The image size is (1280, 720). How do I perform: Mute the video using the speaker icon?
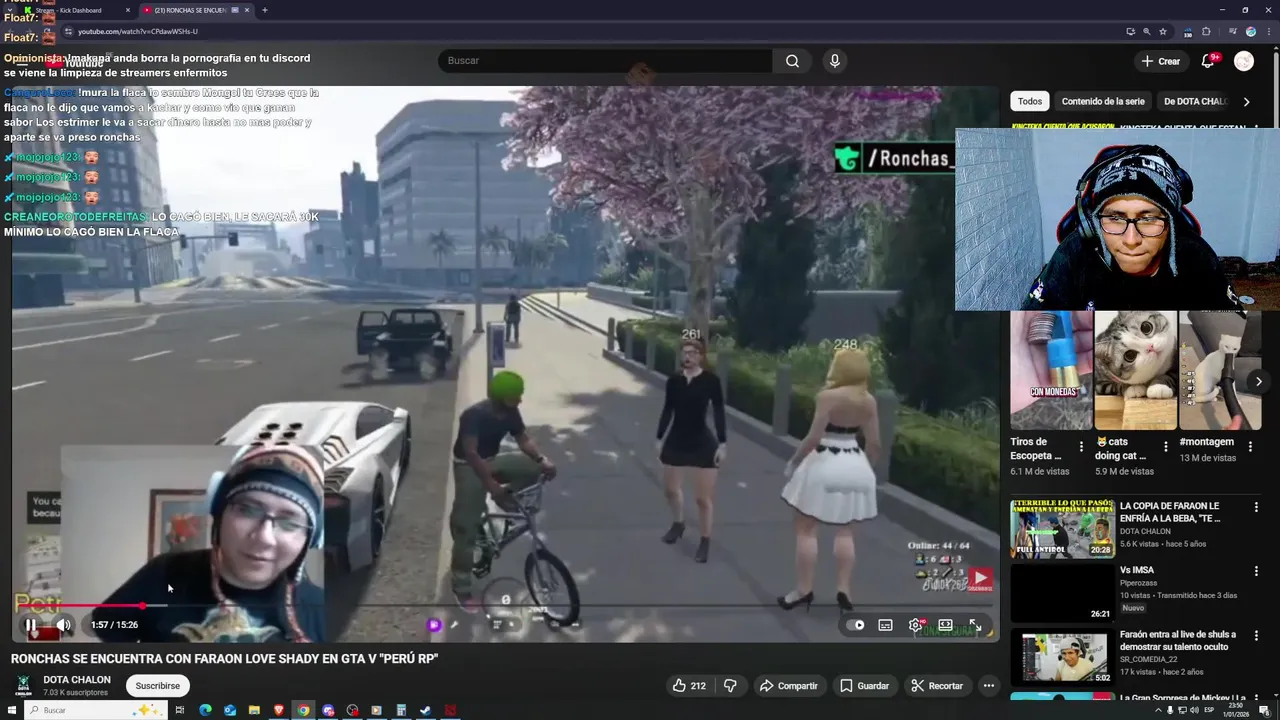63,625
